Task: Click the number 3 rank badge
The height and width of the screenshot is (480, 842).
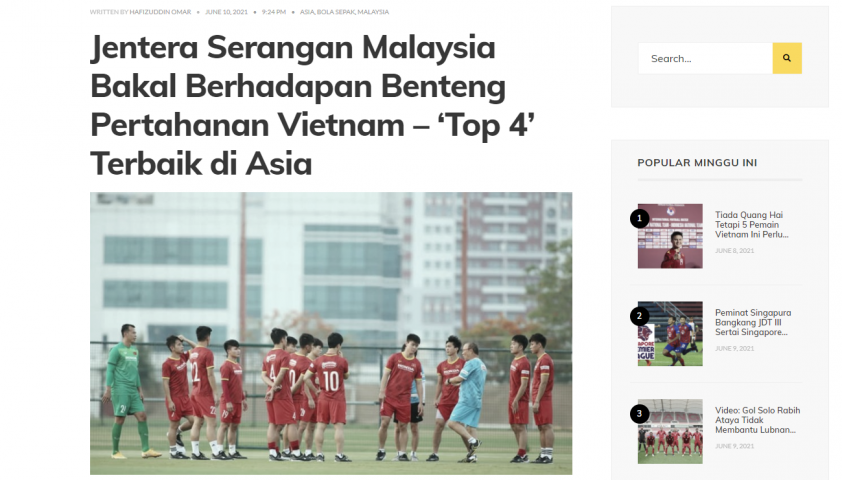Action: pyautogui.click(x=639, y=414)
